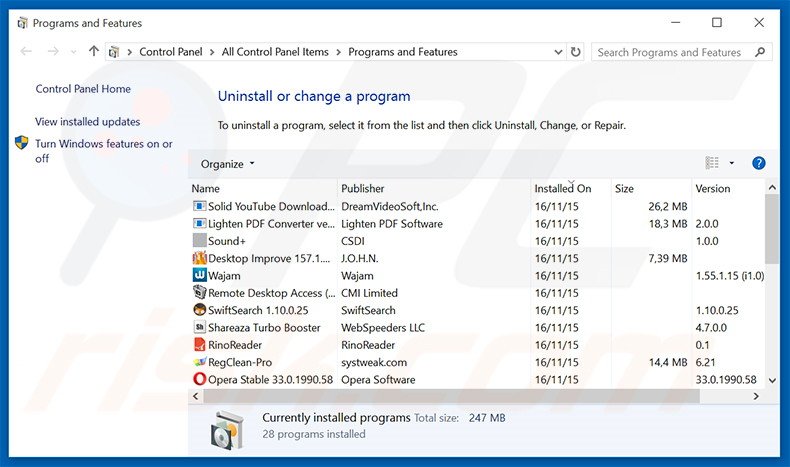Viewport: 790px width, 467px height.
Task: Click the Wajam program icon
Action: click(200, 275)
